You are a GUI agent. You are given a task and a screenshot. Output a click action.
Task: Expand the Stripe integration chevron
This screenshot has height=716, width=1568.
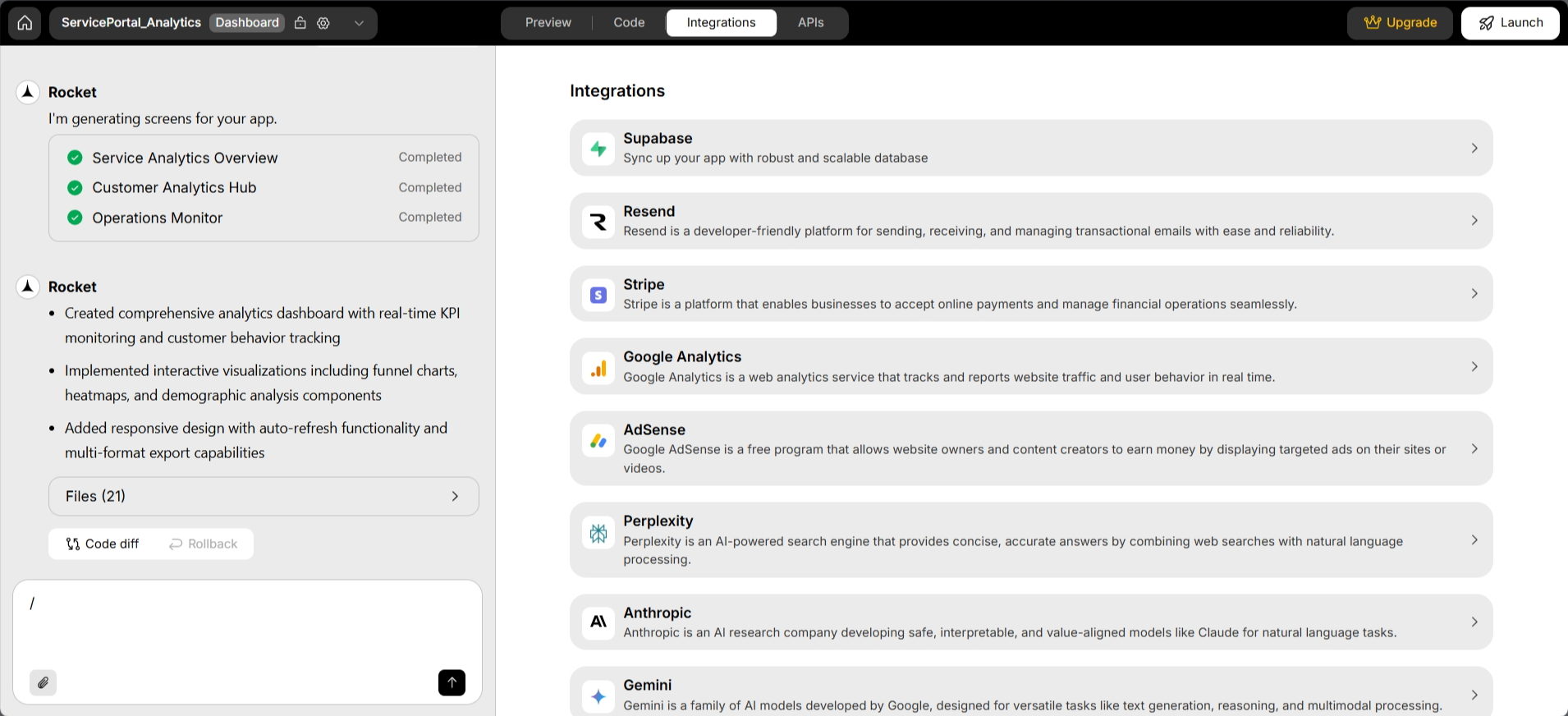[x=1474, y=294]
